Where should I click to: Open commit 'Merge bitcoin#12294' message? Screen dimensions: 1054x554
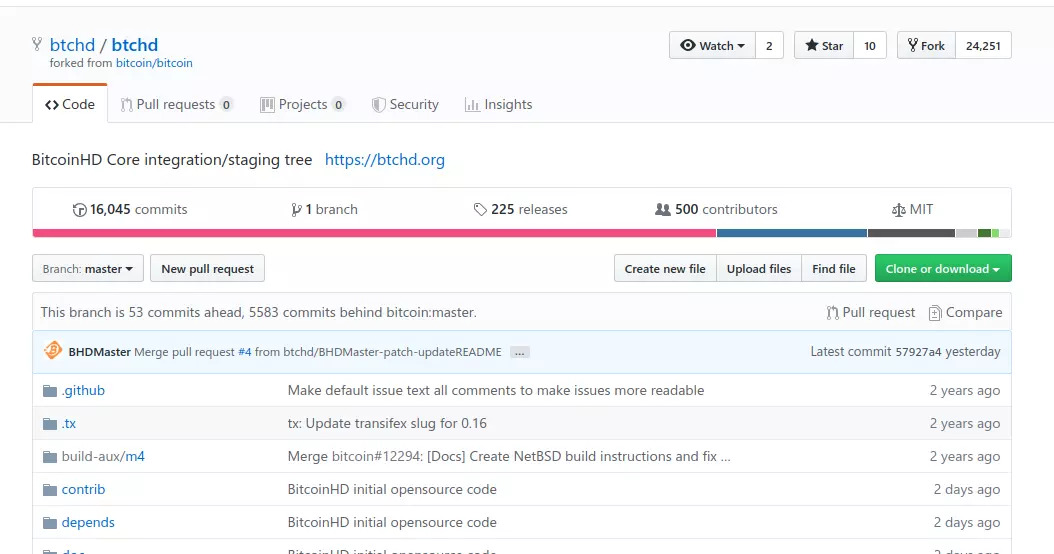click(x=509, y=457)
